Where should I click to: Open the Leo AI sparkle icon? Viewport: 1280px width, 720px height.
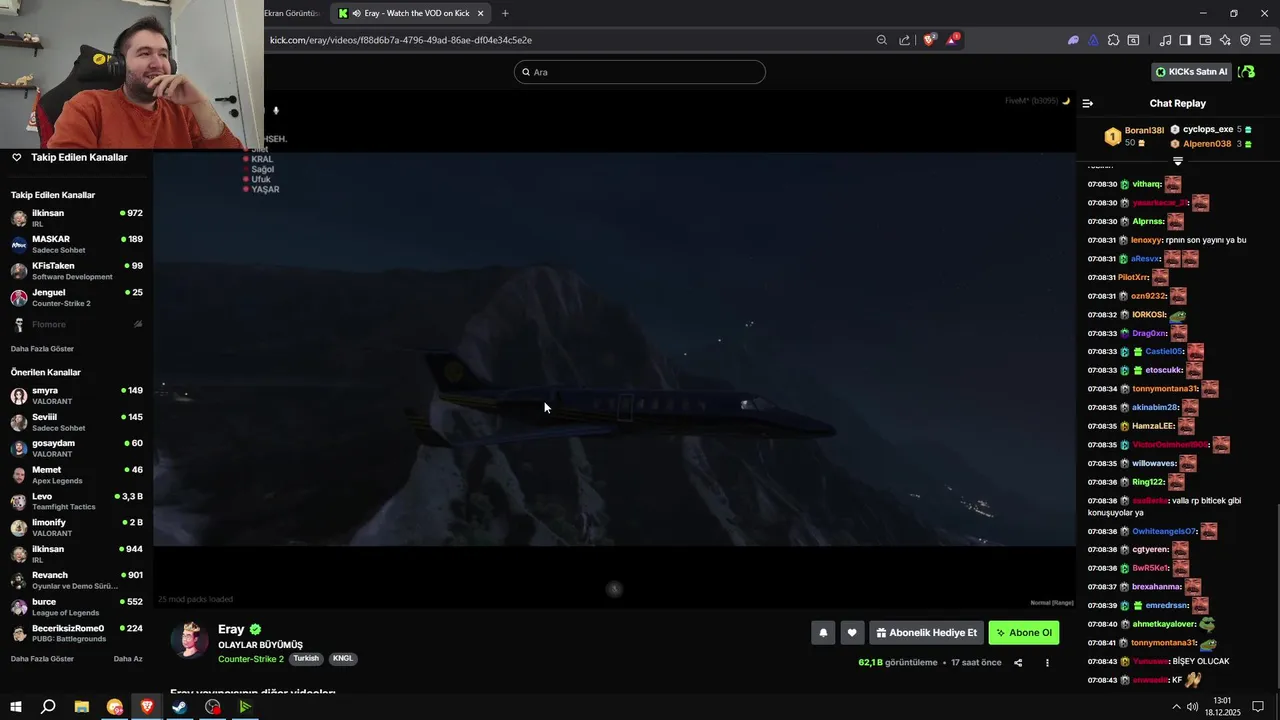point(1225,40)
